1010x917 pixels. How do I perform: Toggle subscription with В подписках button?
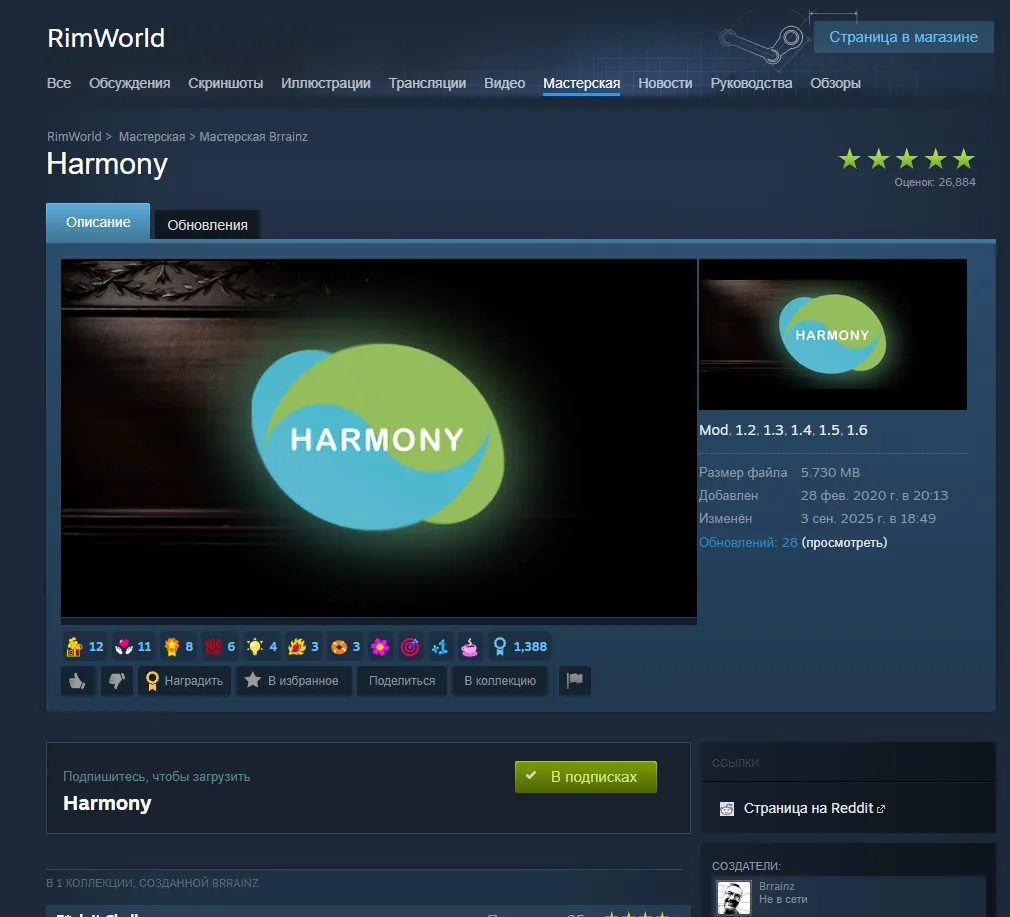586,777
